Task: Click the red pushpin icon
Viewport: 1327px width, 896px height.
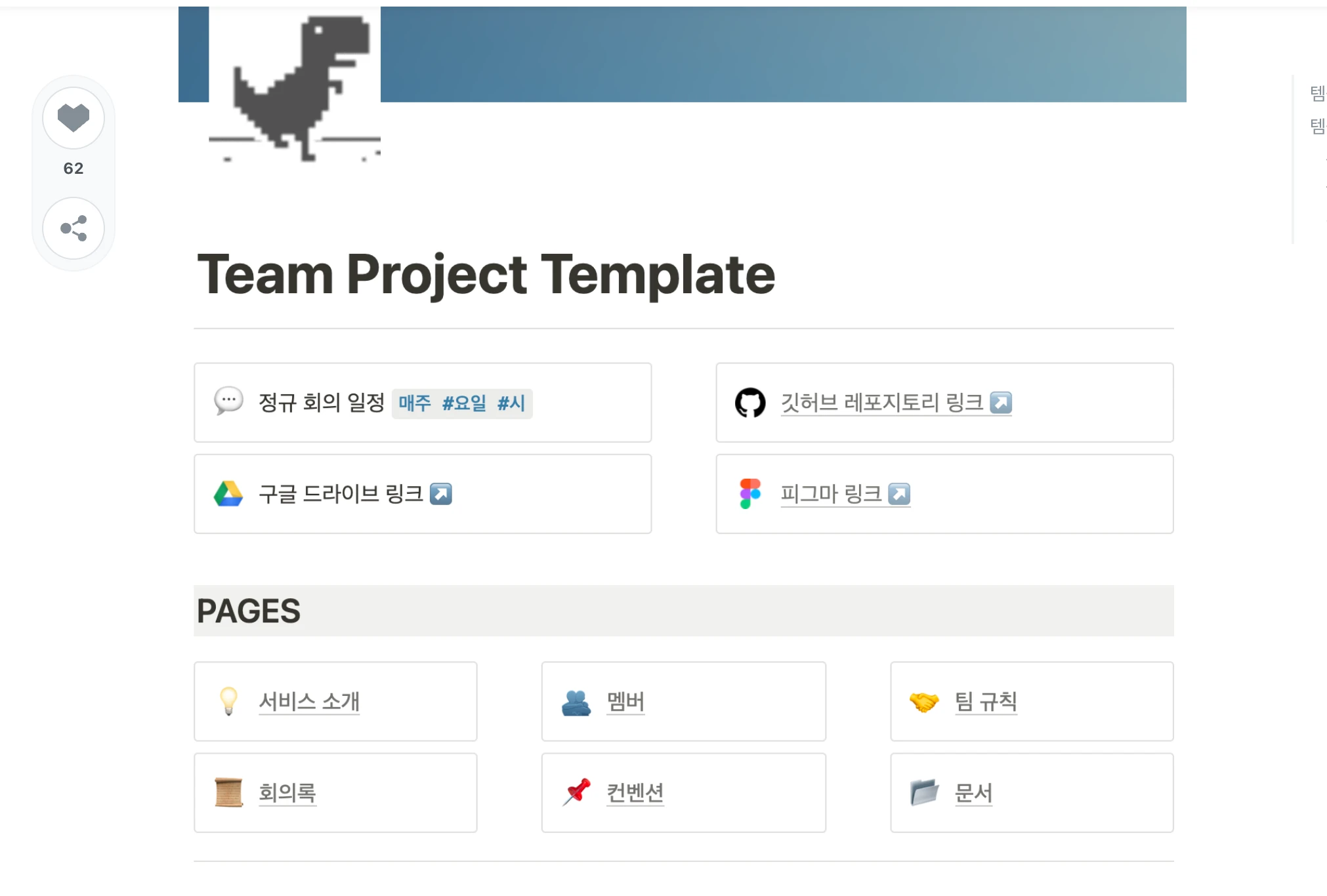Action: coord(576,792)
